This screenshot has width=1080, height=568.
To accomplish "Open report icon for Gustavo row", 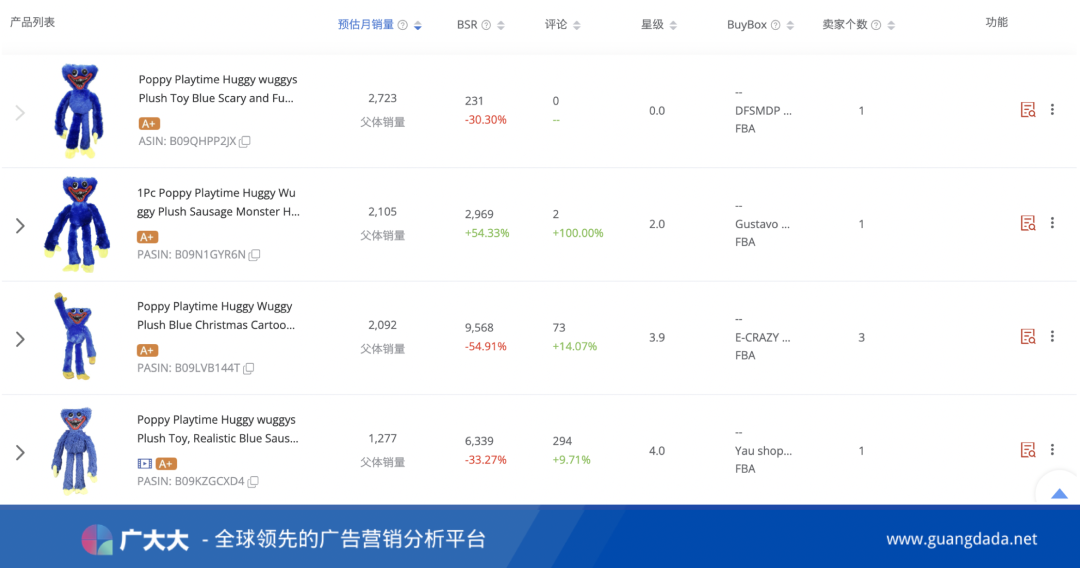I will [1028, 223].
